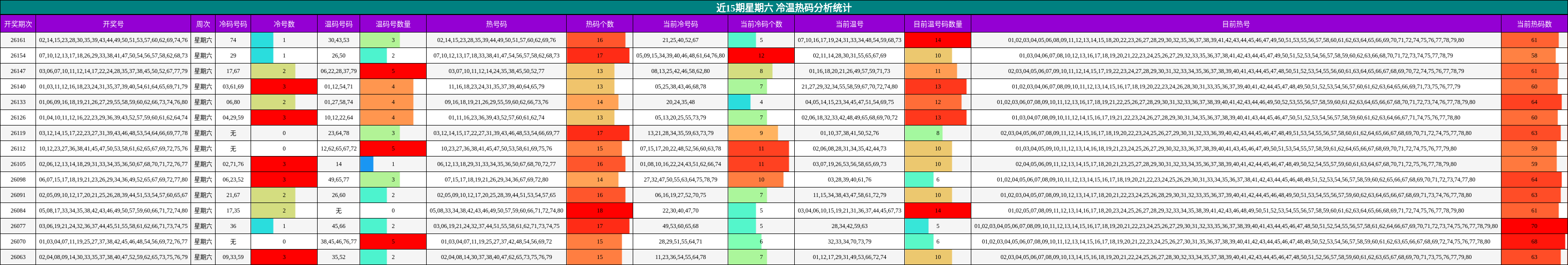Select the 当前冷码个数 column header
The image size is (1568, 265).
761,24
